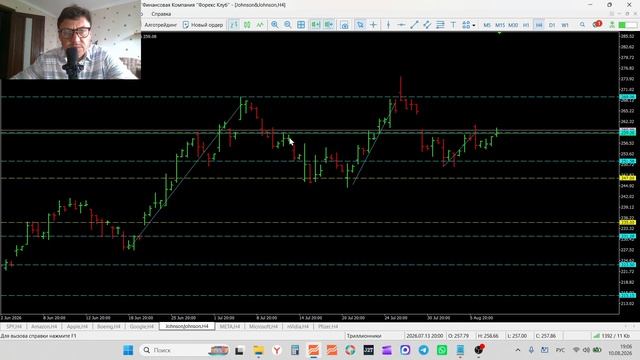Draw a vertical line
Screen dimensions: 640x360
point(388,25)
